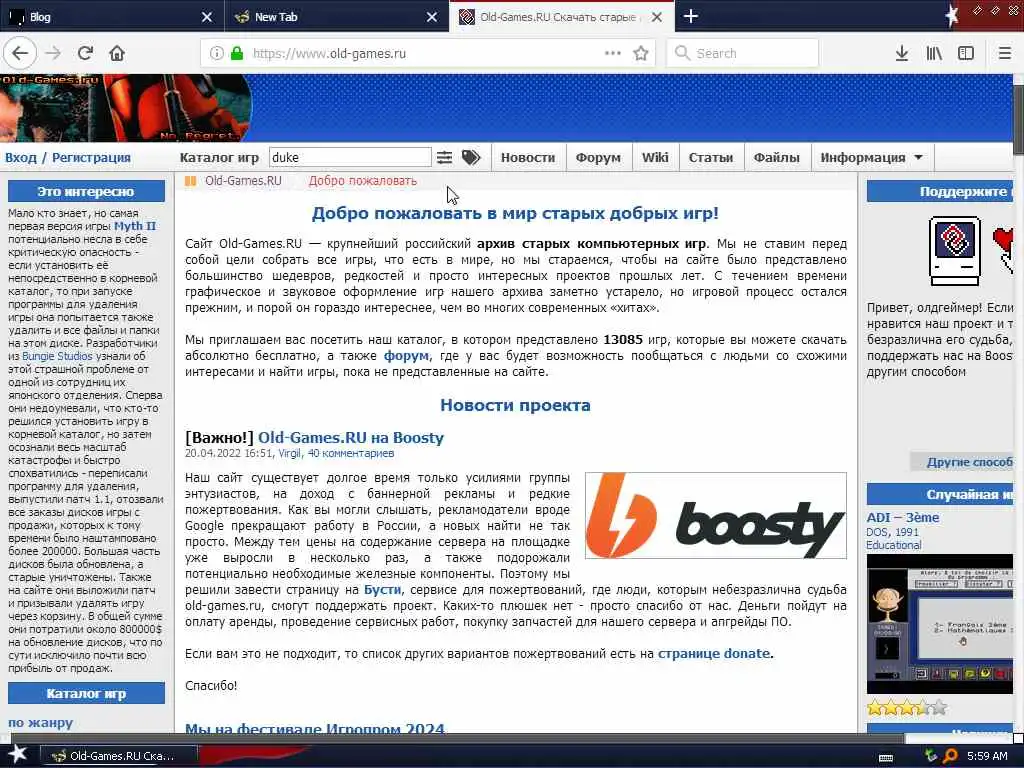Image resolution: width=1024 pixels, height=768 pixels.
Task: Open the Firefox hamburger menu
Action: click(x=1005, y=53)
